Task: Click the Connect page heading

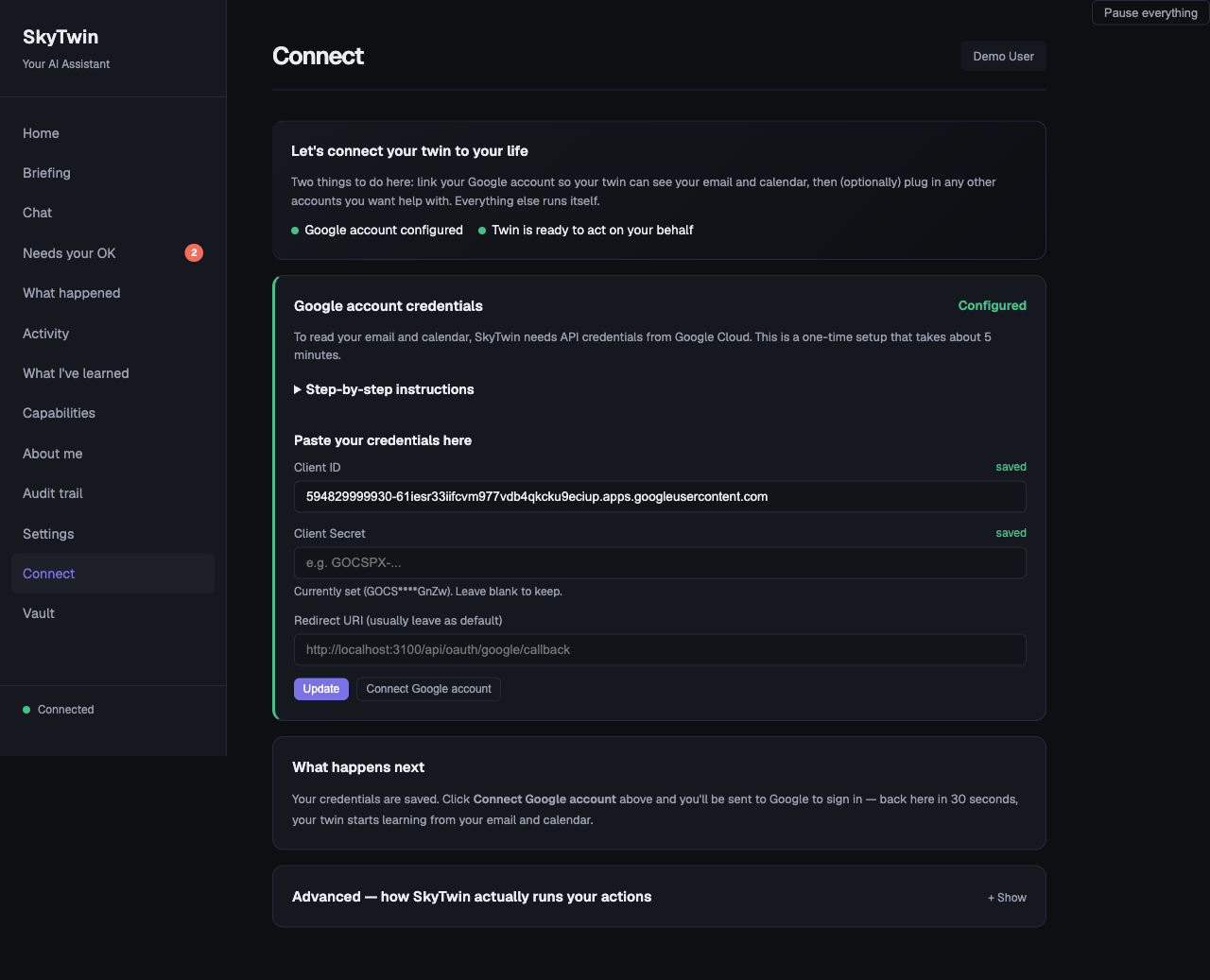Action: (318, 57)
